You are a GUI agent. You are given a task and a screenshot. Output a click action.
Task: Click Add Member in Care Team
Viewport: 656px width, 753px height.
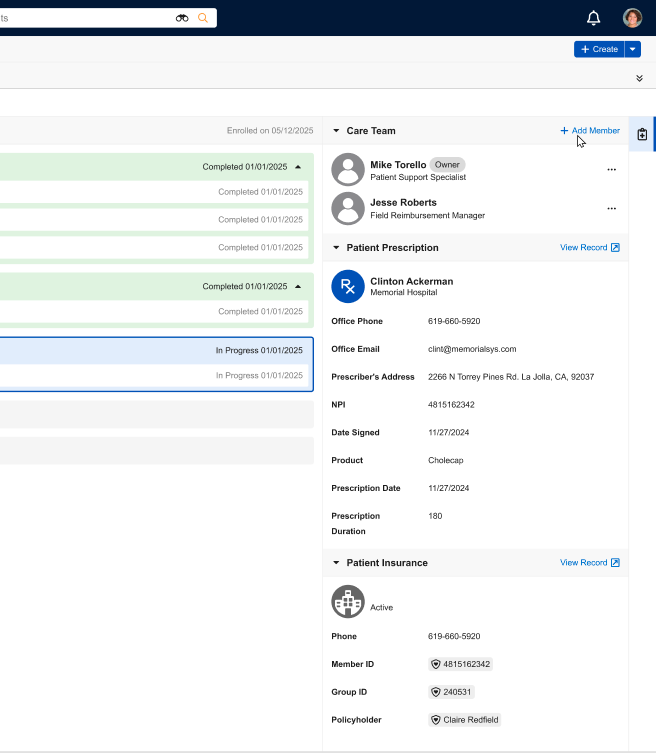pos(590,131)
